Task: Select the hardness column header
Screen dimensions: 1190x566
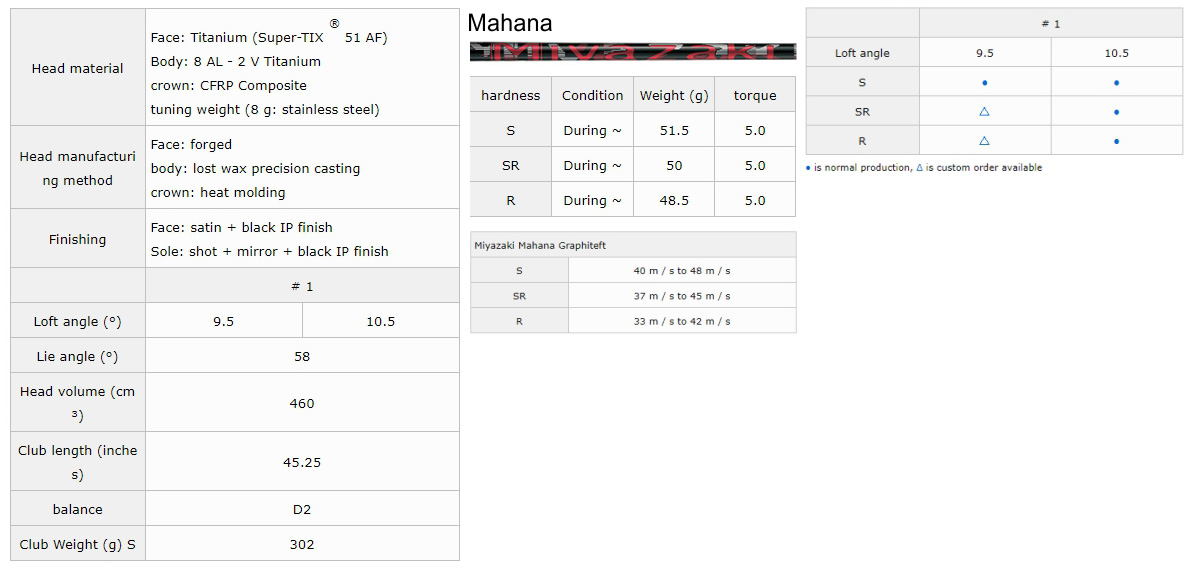Action: click(x=511, y=96)
